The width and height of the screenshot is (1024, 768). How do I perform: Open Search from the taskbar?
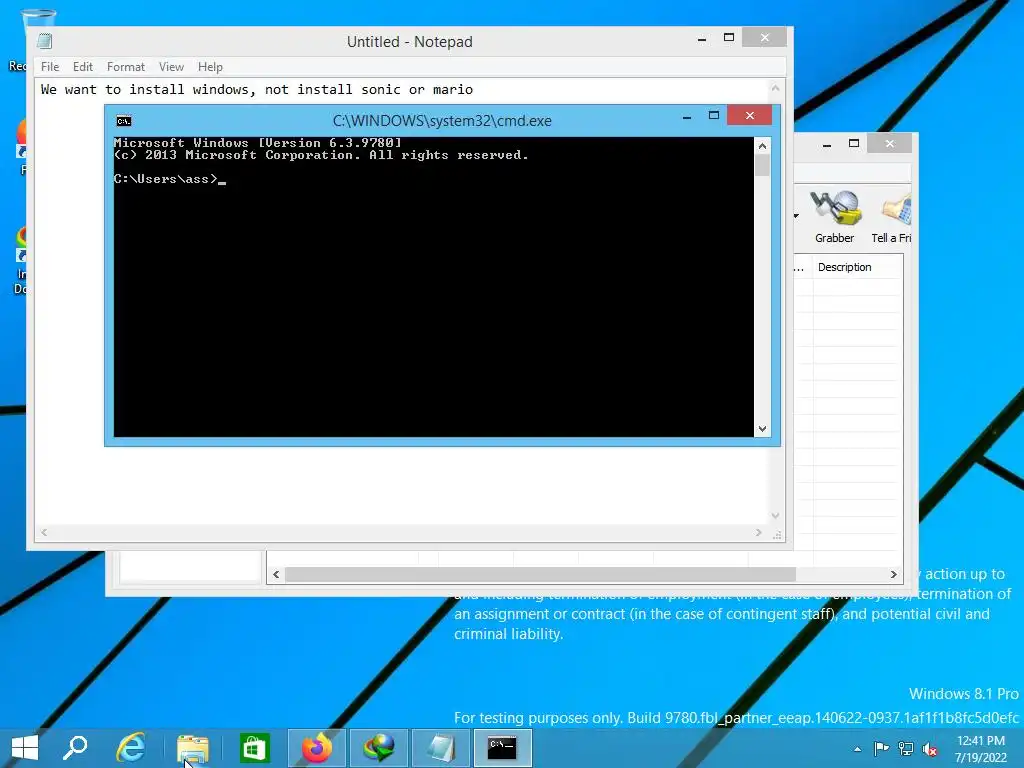[x=75, y=748]
